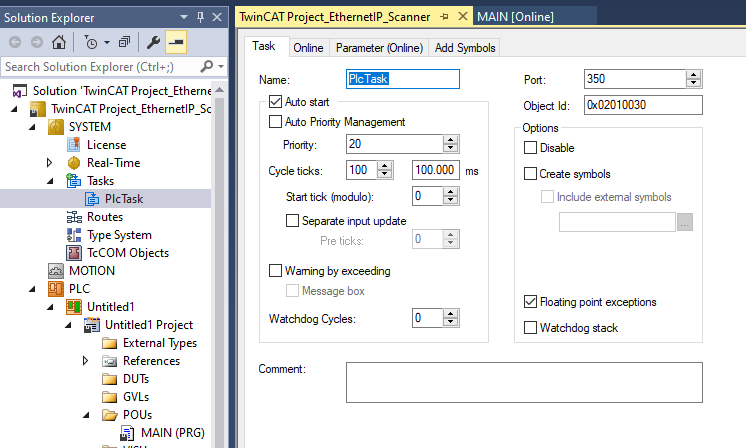Click the Type System node icon

tap(74, 235)
